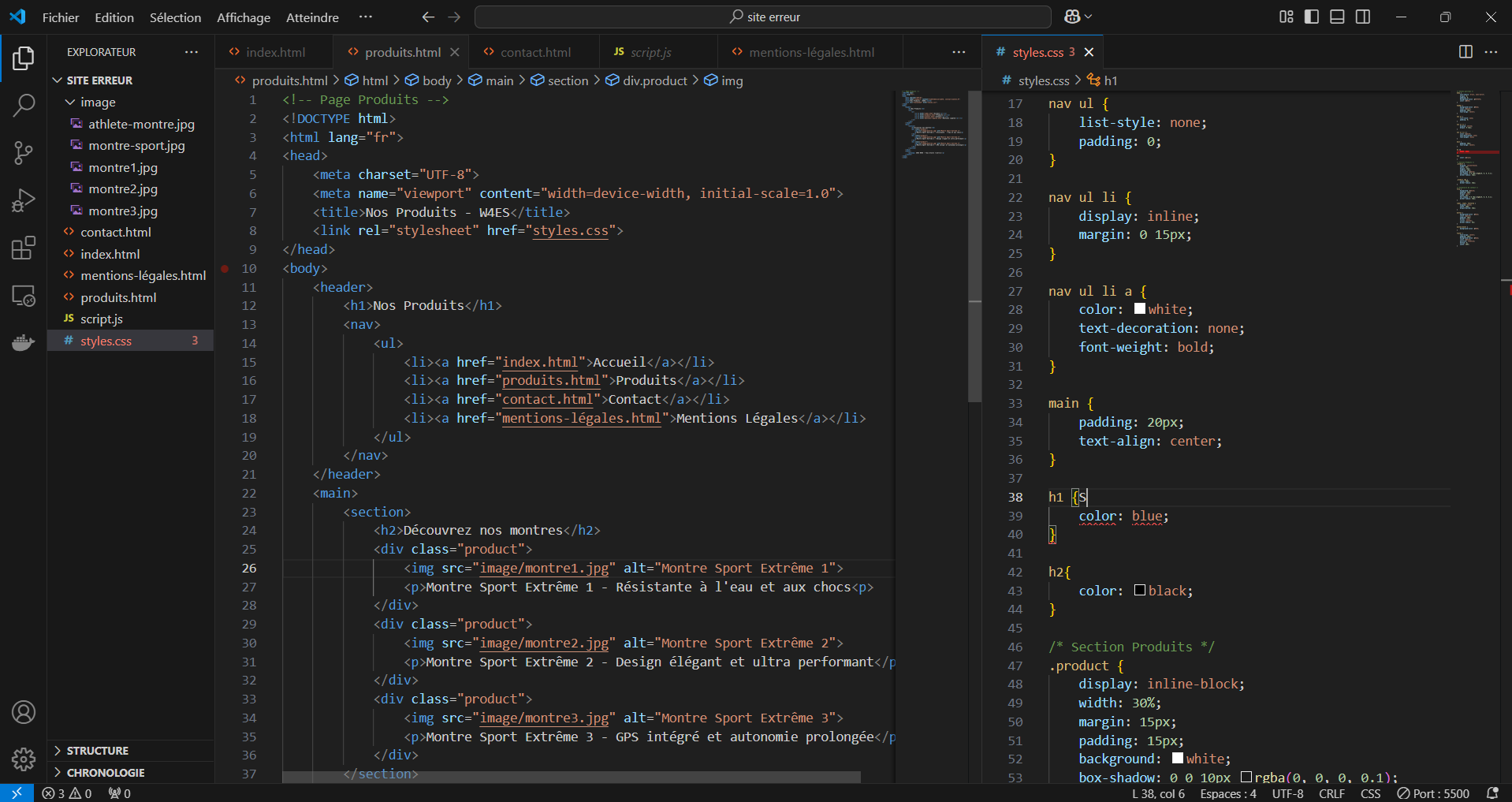Collapse the image folder in Explorer
The image size is (1512, 802).
click(72, 102)
